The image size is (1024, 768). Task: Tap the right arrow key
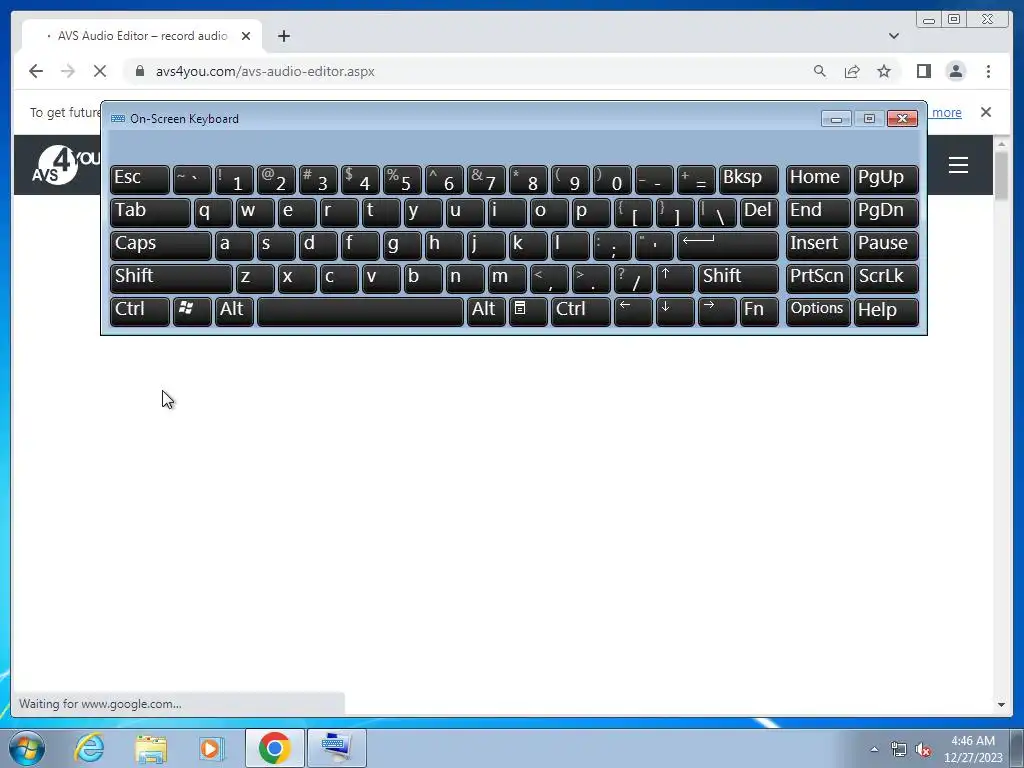[717, 311]
